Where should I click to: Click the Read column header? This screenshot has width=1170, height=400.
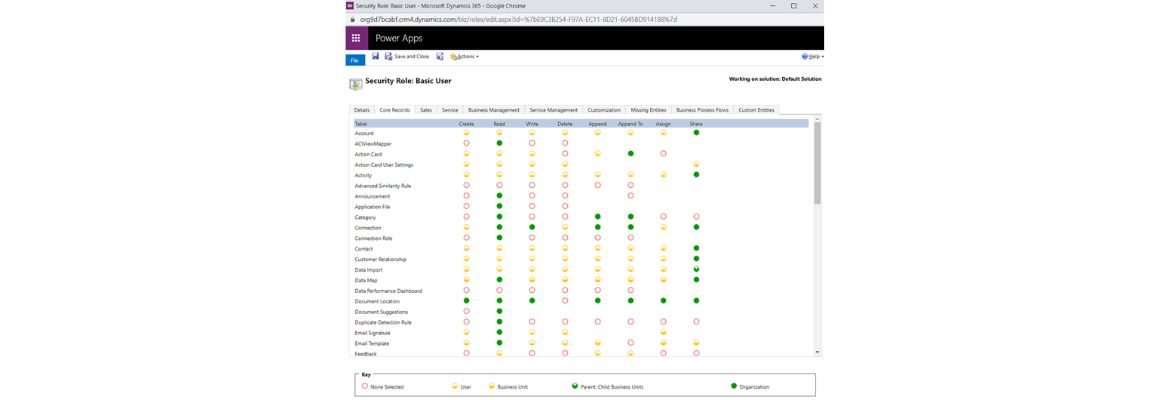point(499,124)
